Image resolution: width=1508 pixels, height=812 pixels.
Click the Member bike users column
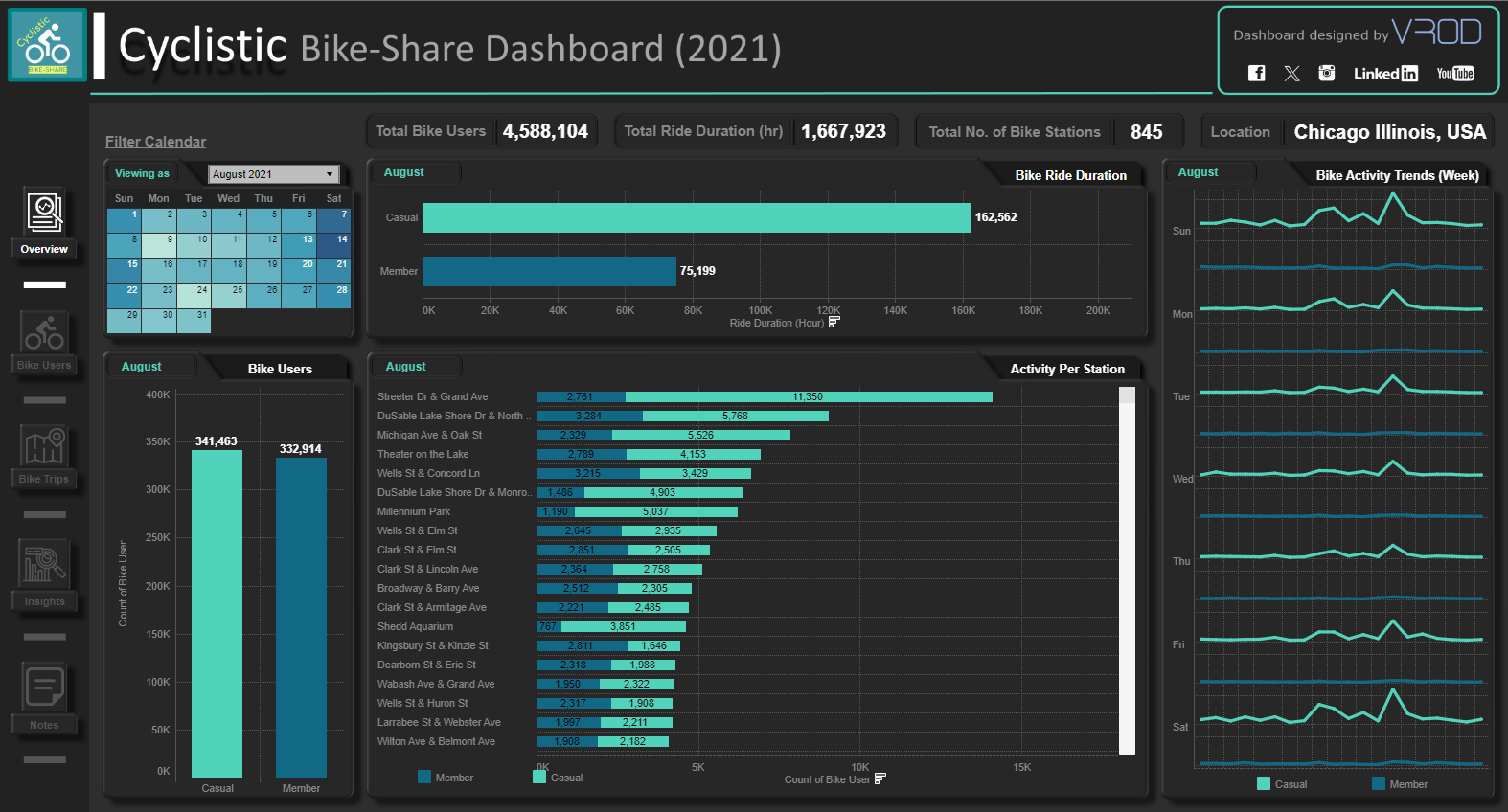[301, 618]
